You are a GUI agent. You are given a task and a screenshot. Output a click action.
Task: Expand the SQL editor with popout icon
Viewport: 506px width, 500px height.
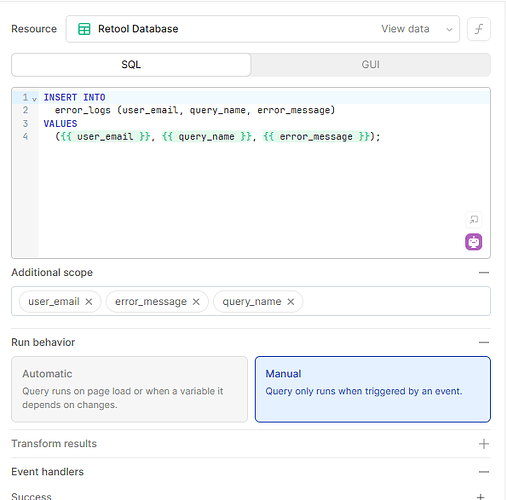[473, 220]
